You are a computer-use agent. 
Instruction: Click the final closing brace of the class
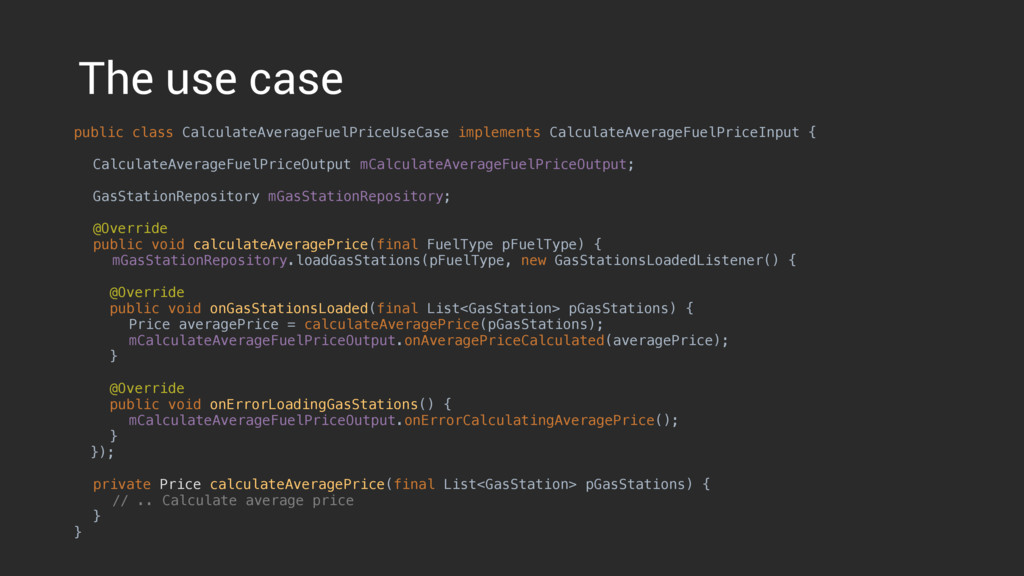click(x=78, y=532)
